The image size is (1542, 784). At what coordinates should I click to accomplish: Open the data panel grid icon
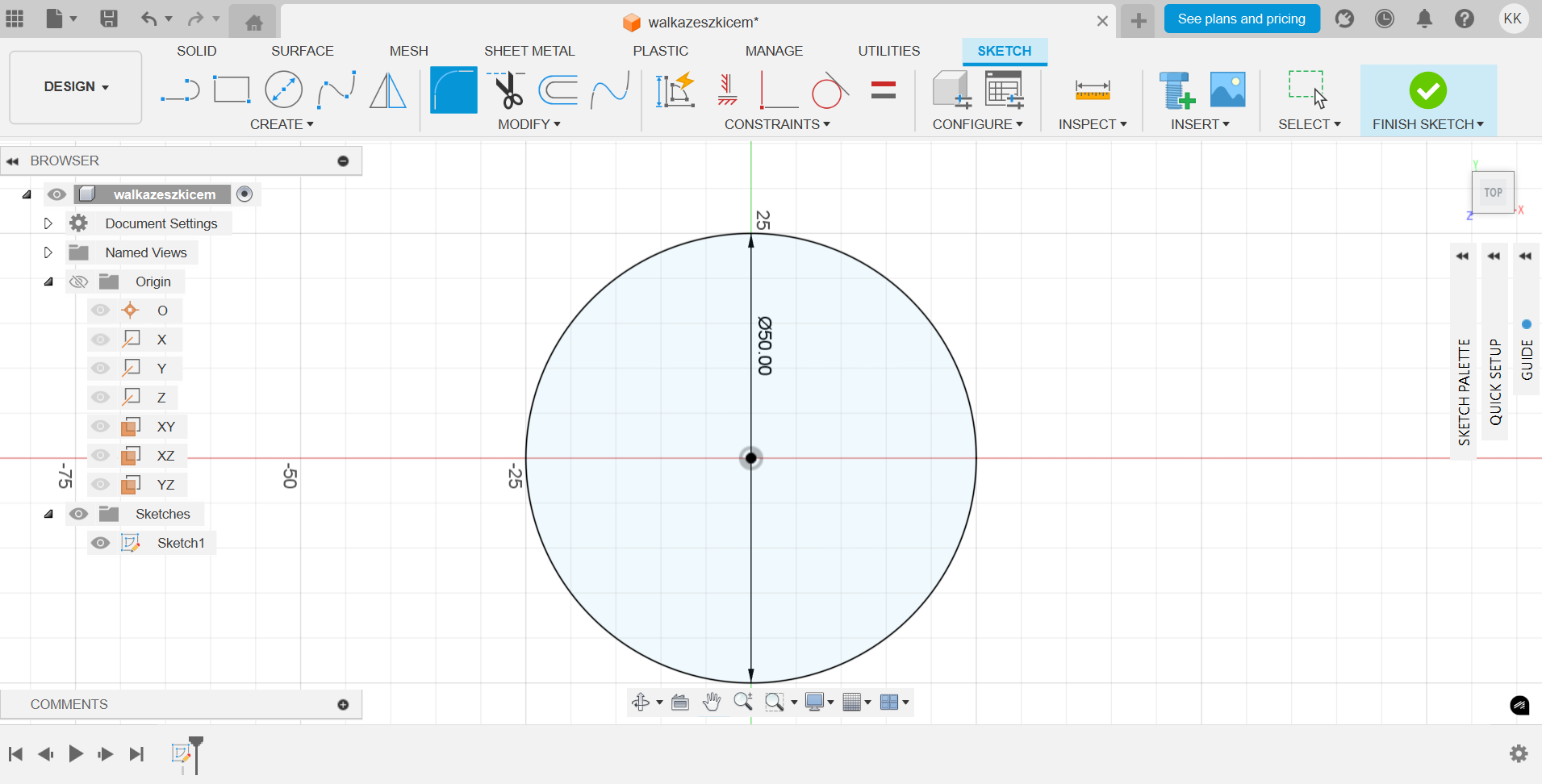click(x=15, y=19)
